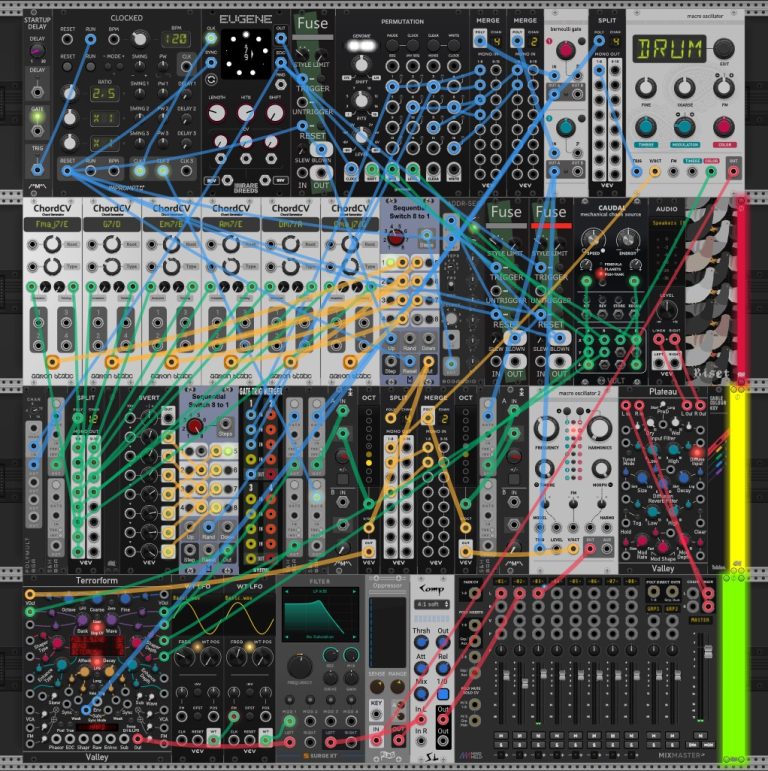Click the Rand jack on top Sequential Switch
Image resolution: width=768 pixels, height=771 pixels.
(410, 338)
